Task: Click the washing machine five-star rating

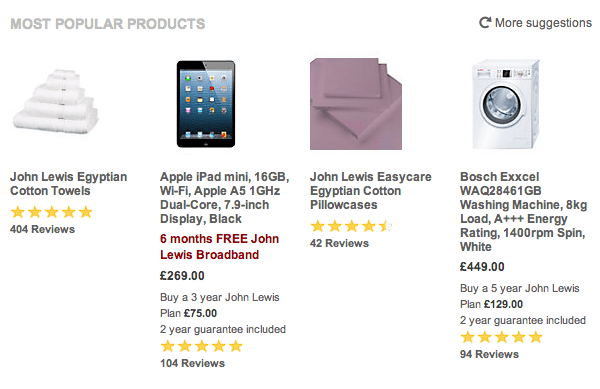Action: tap(501, 337)
